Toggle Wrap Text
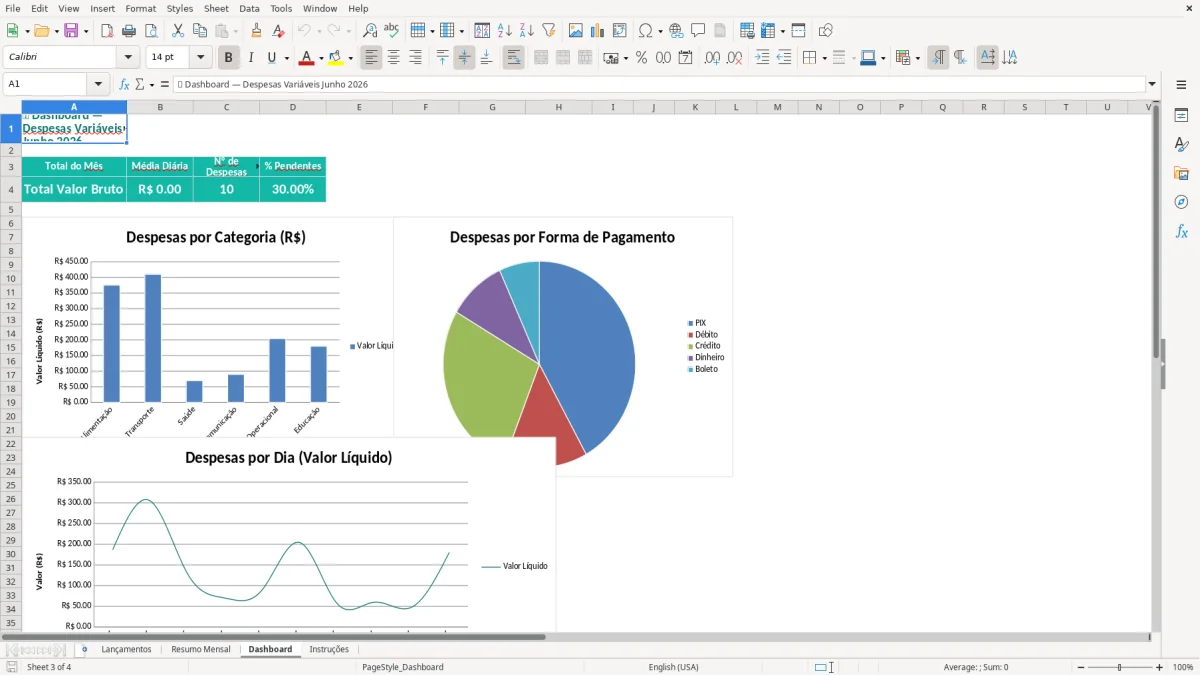1200x675 pixels. click(x=513, y=58)
